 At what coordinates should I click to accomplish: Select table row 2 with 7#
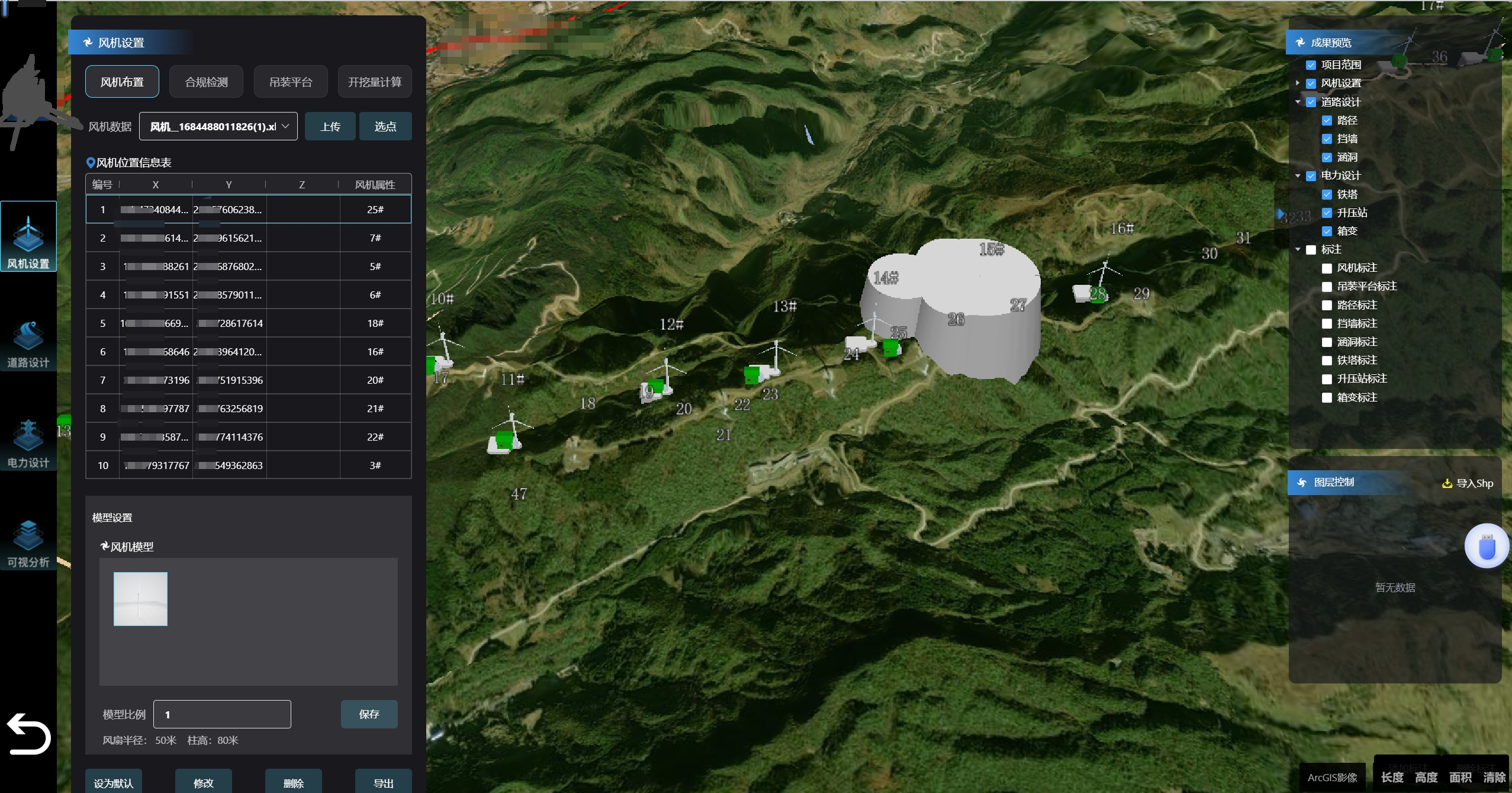(x=249, y=237)
